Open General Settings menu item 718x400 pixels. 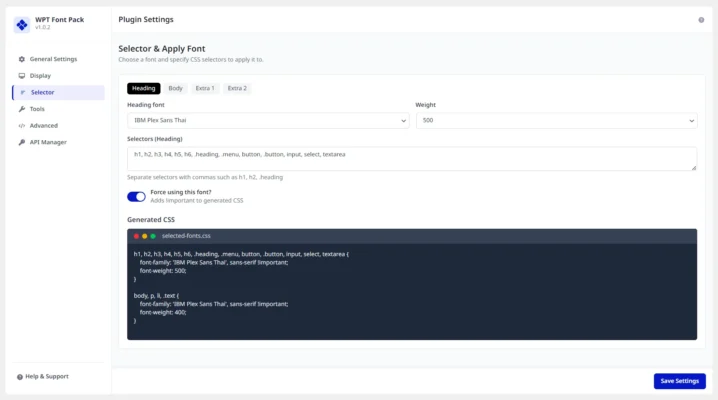click(x=58, y=59)
